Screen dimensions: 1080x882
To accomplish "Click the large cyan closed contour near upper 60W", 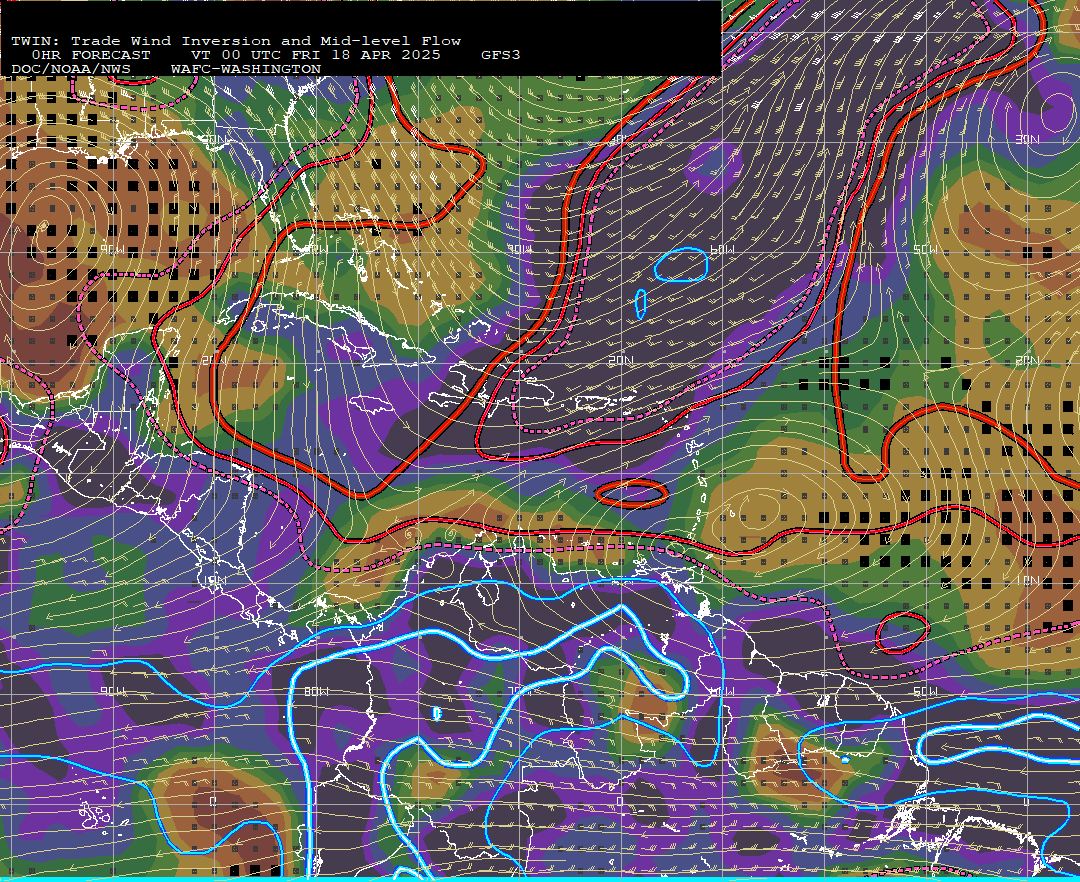I will click(681, 265).
